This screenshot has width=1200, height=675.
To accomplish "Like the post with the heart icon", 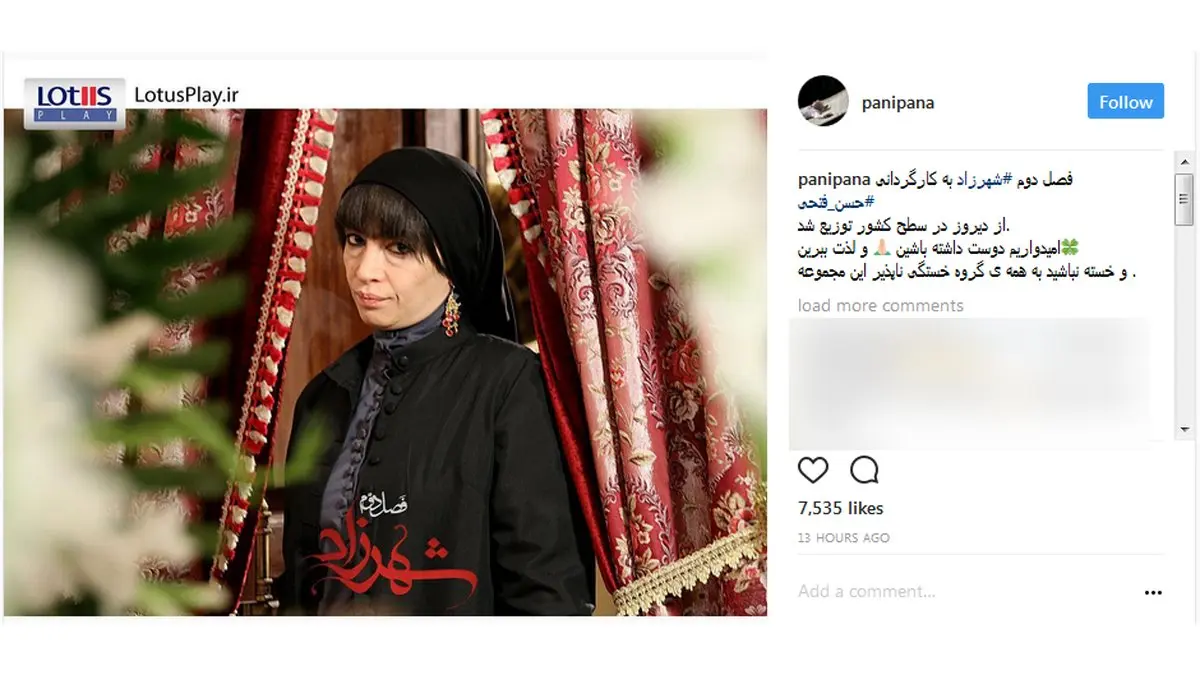I will [813, 470].
